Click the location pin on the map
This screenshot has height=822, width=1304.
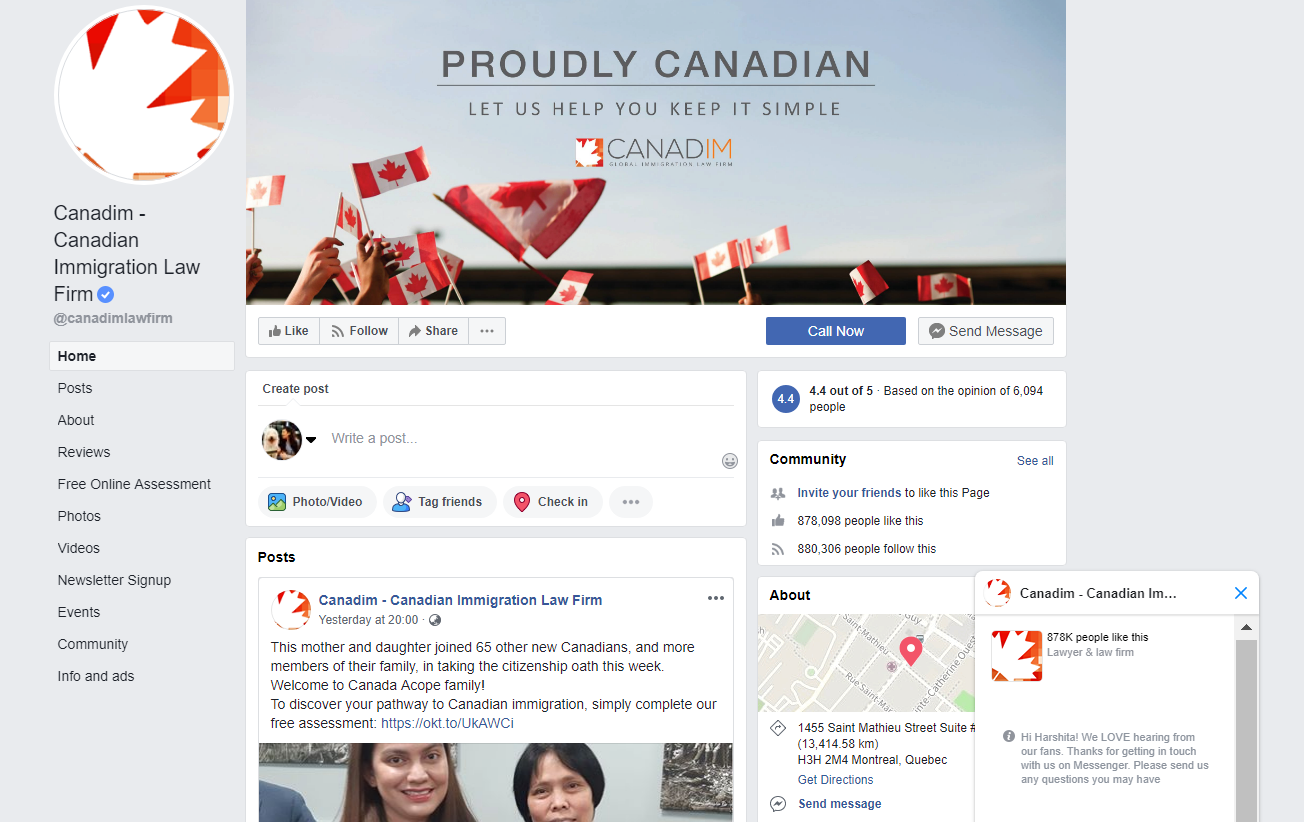point(910,651)
